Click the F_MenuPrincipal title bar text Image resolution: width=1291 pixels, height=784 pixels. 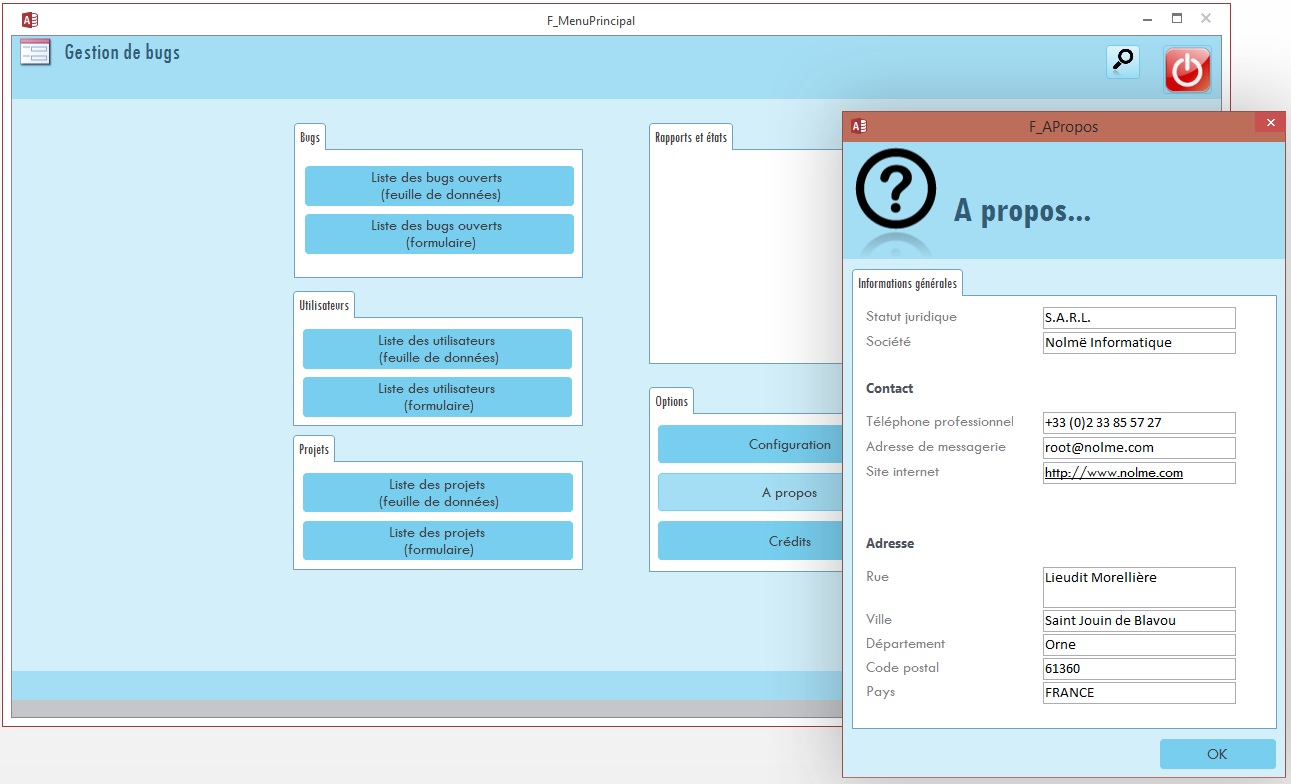click(x=591, y=20)
